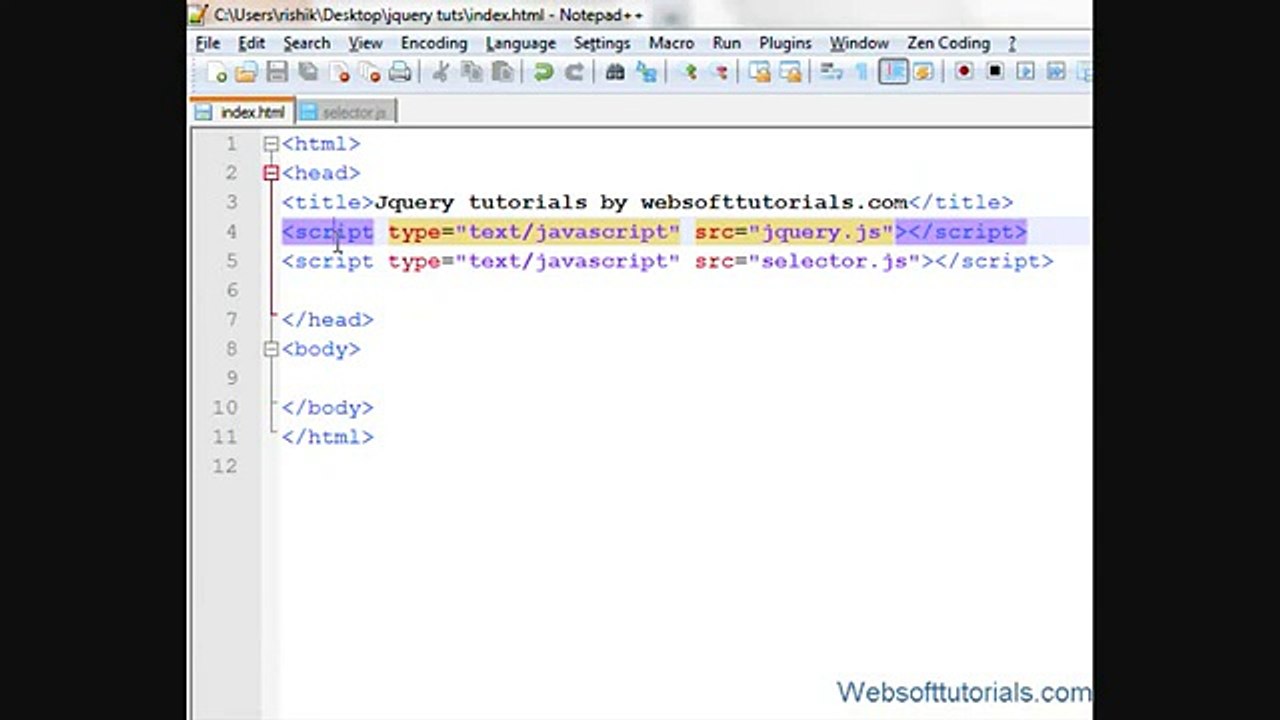Click the Open file folder icon
Image resolution: width=1280 pixels, height=720 pixels.
tap(246, 72)
